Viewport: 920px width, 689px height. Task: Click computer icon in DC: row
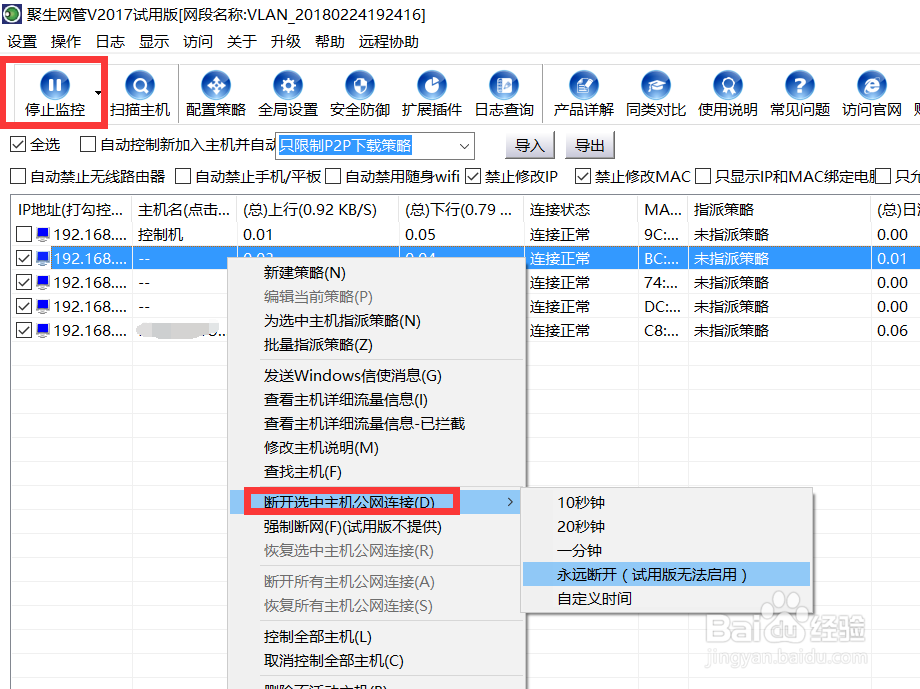(x=43, y=307)
